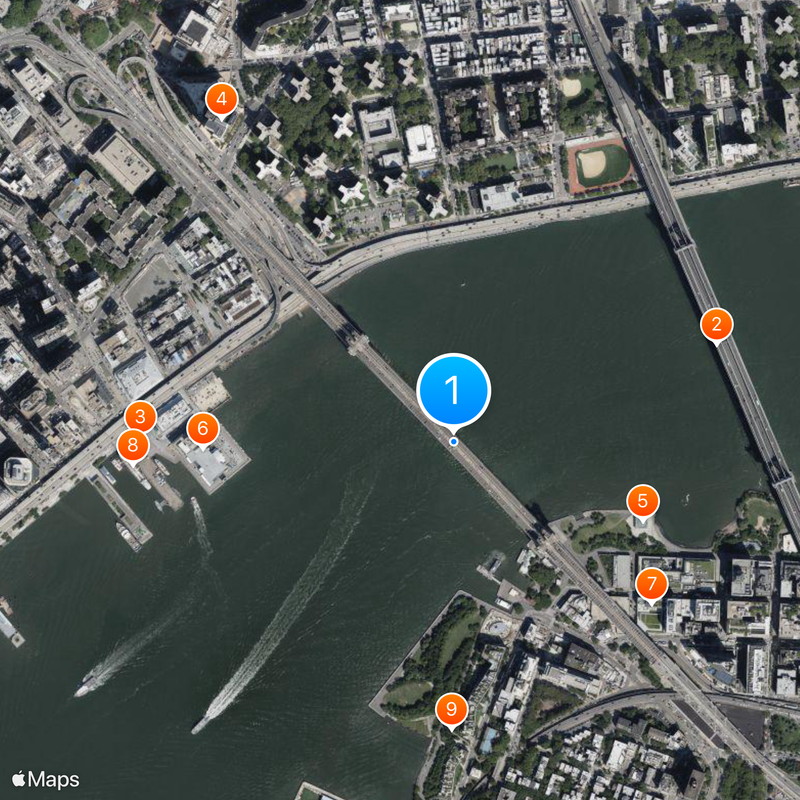Click the small blue location dot on the bridge
The height and width of the screenshot is (800, 800).
(x=454, y=442)
